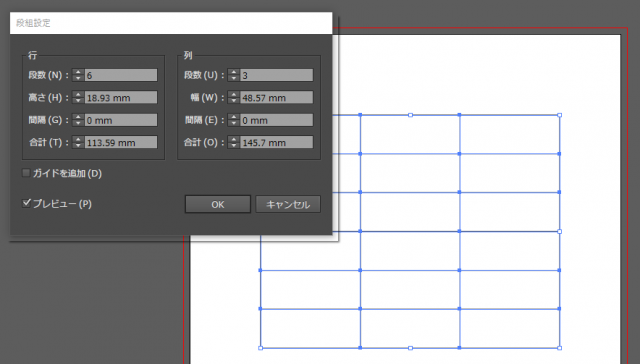Enable the ガイドを追加 (D) checkbox
The image size is (640, 364).
click(x=26, y=173)
